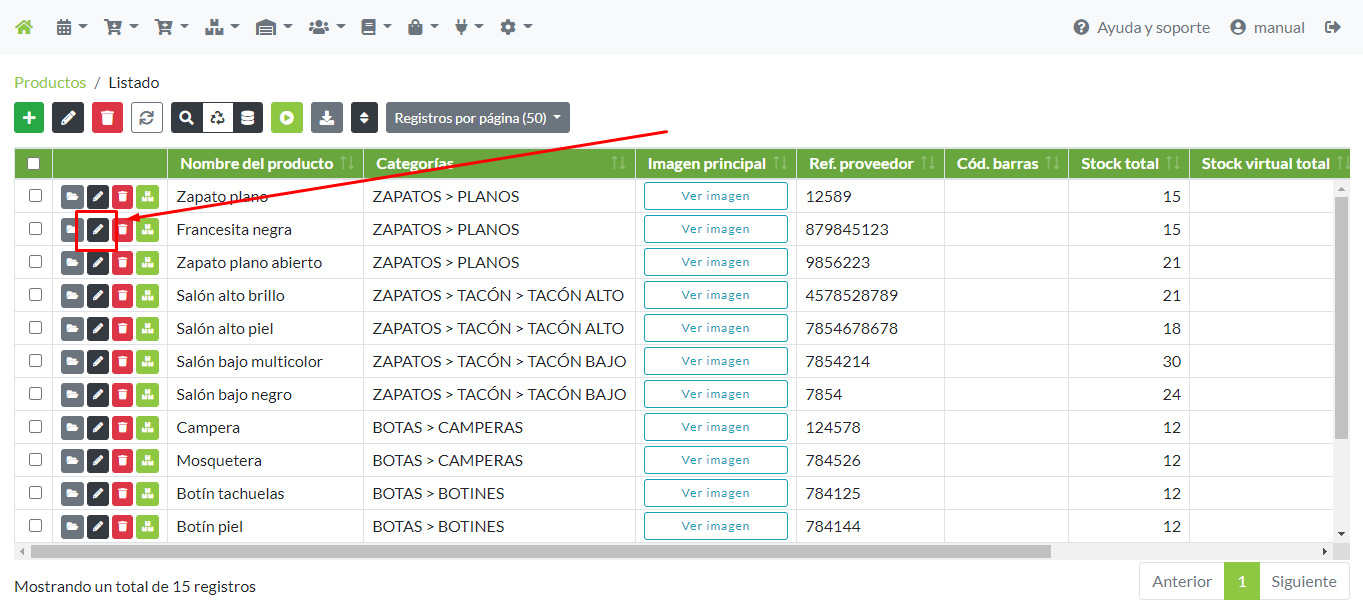Click the recycle bin icon next to search

click(216, 117)
